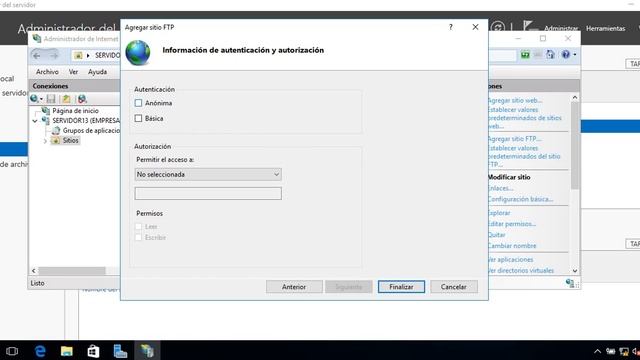The image size is (640, 360).
Task: Open the help dropdown arrow in IIS toolbar
Action: click(575, 55)
